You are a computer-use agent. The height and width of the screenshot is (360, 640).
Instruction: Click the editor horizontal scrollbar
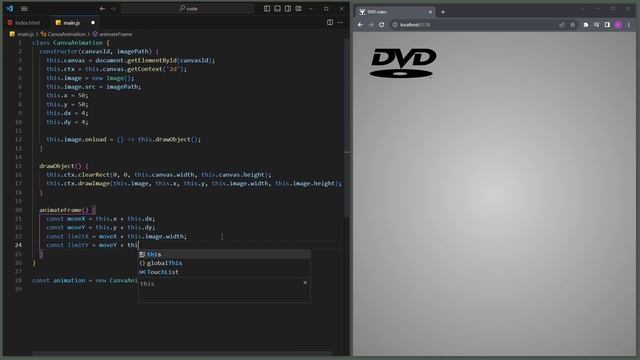tap(182, 353)
